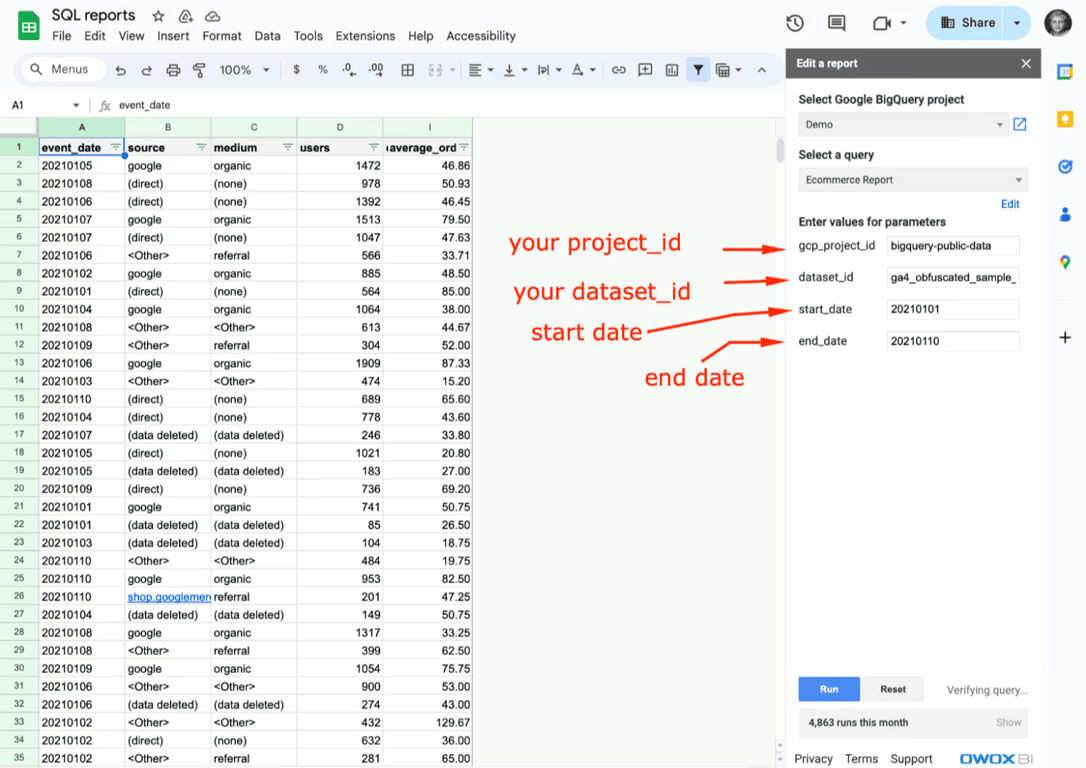This screenshot has height=768, width=1086.
Task: Click the Edit query link
Action: point(1010,204)
